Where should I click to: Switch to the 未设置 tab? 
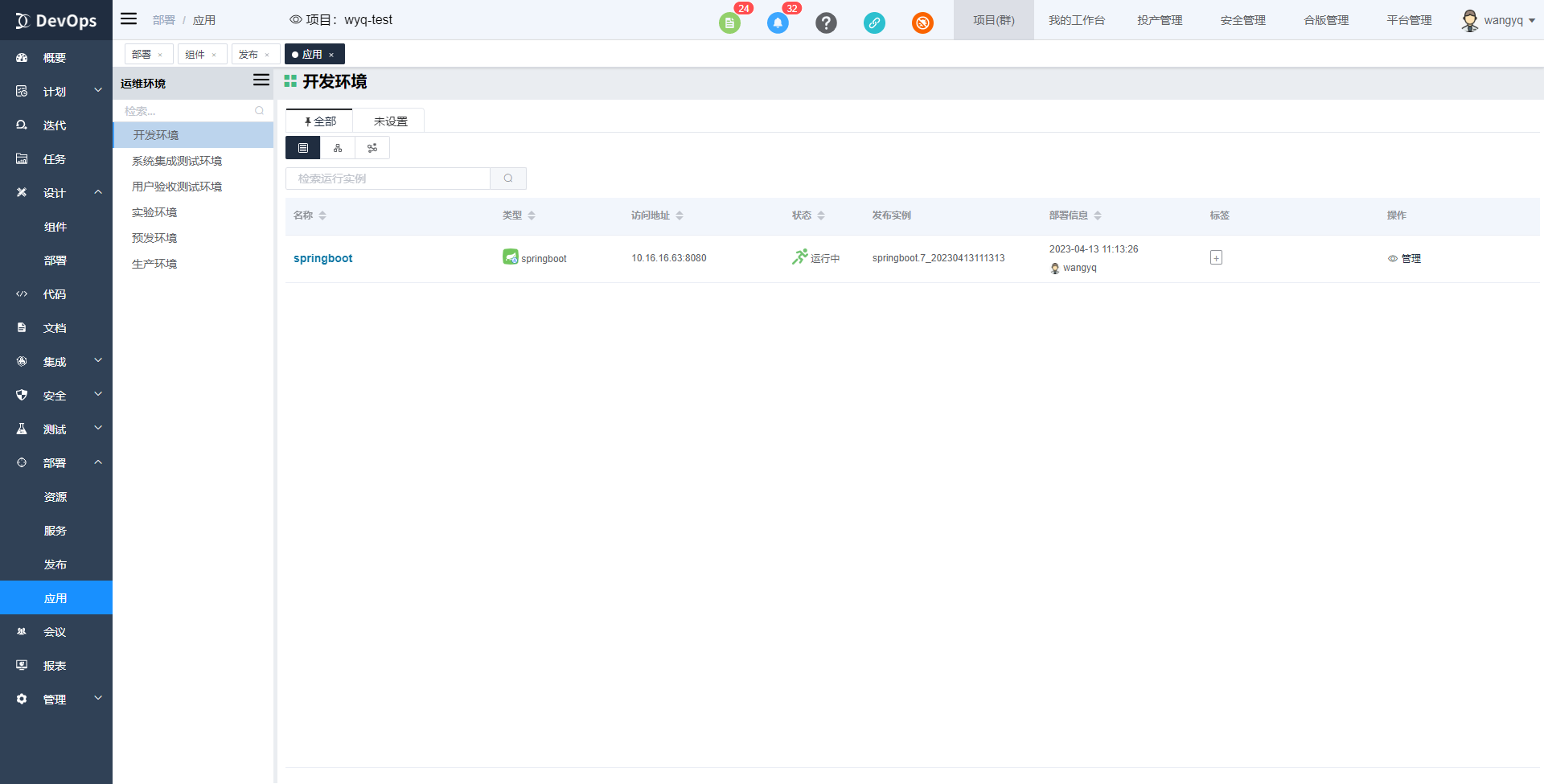(x=388, y=121)
